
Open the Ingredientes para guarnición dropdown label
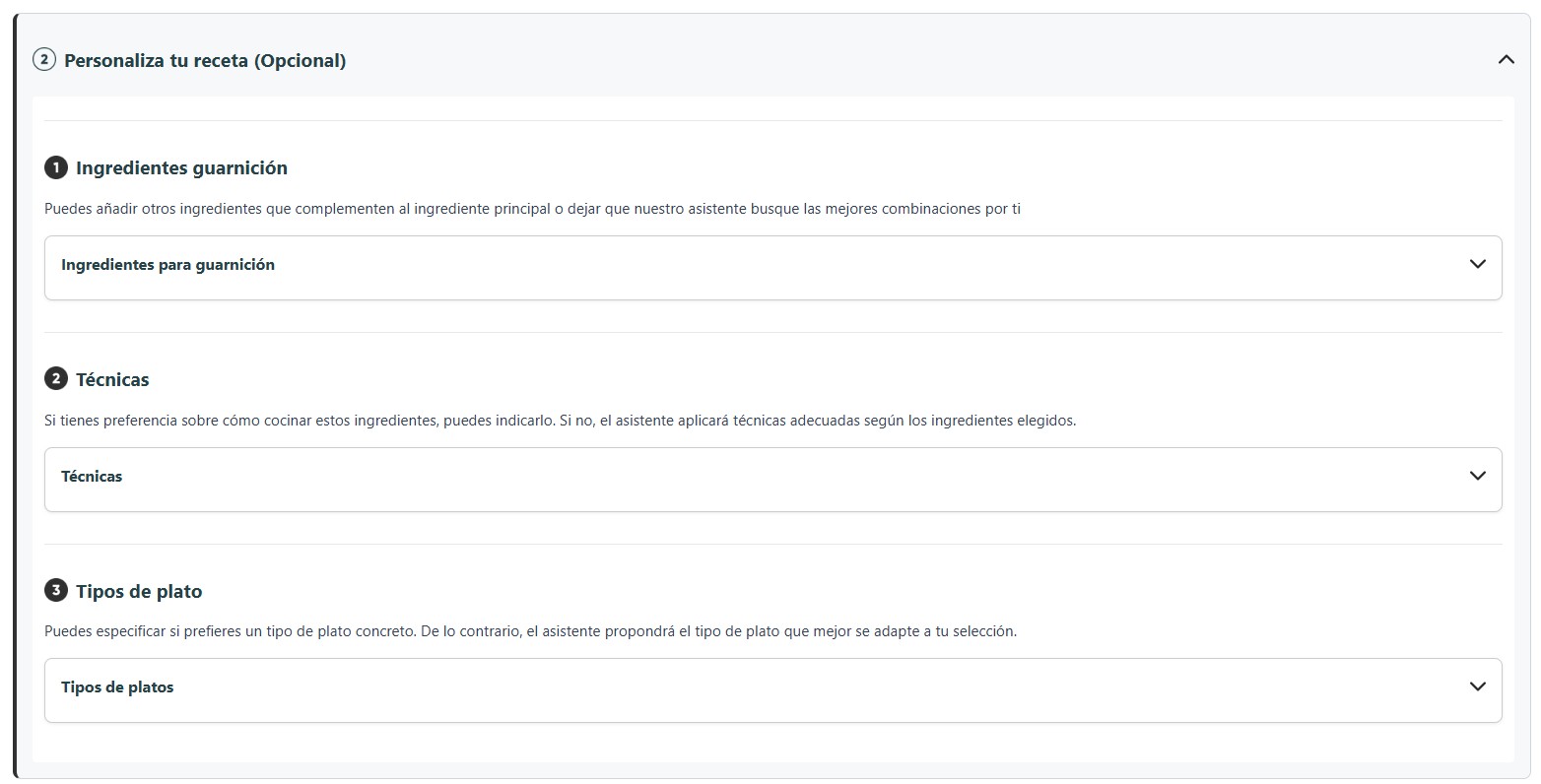point(167,264)
